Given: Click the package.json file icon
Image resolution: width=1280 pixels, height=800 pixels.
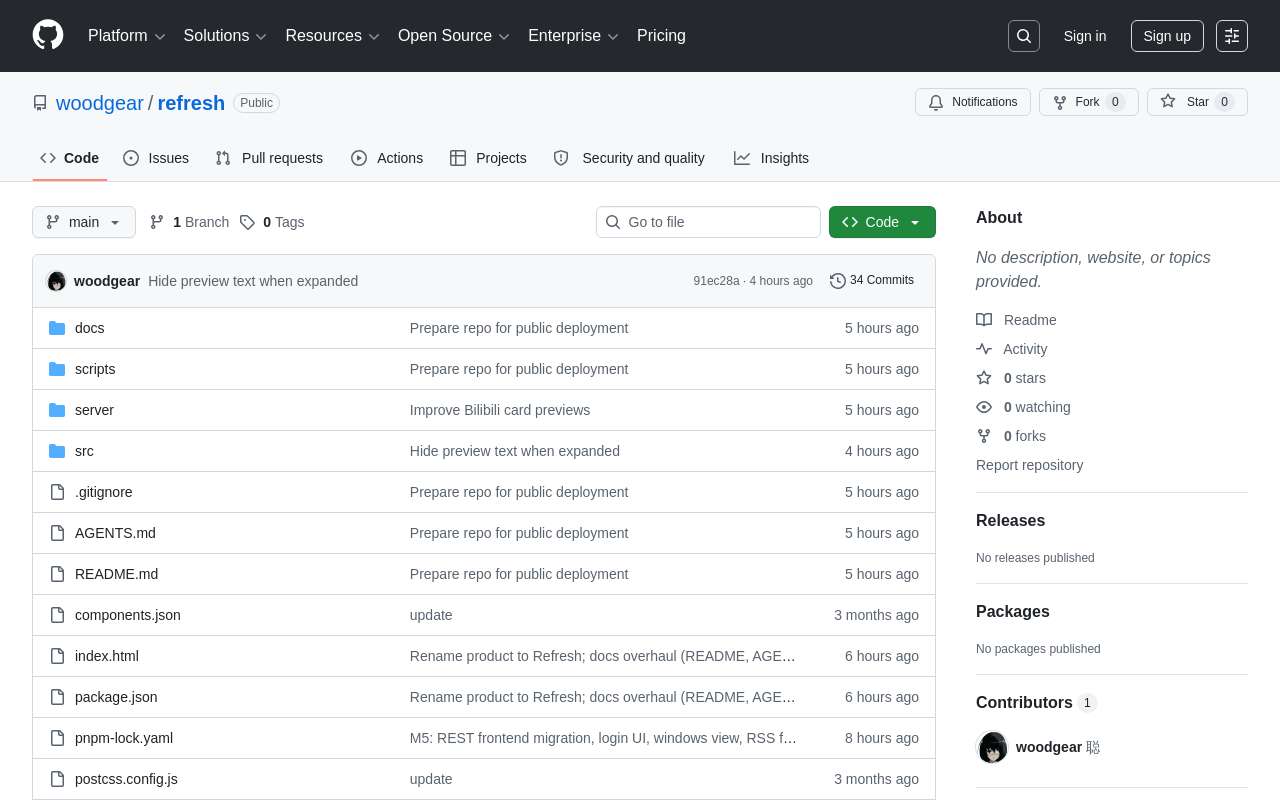Looking at the screenshot, I should point(57,697).
